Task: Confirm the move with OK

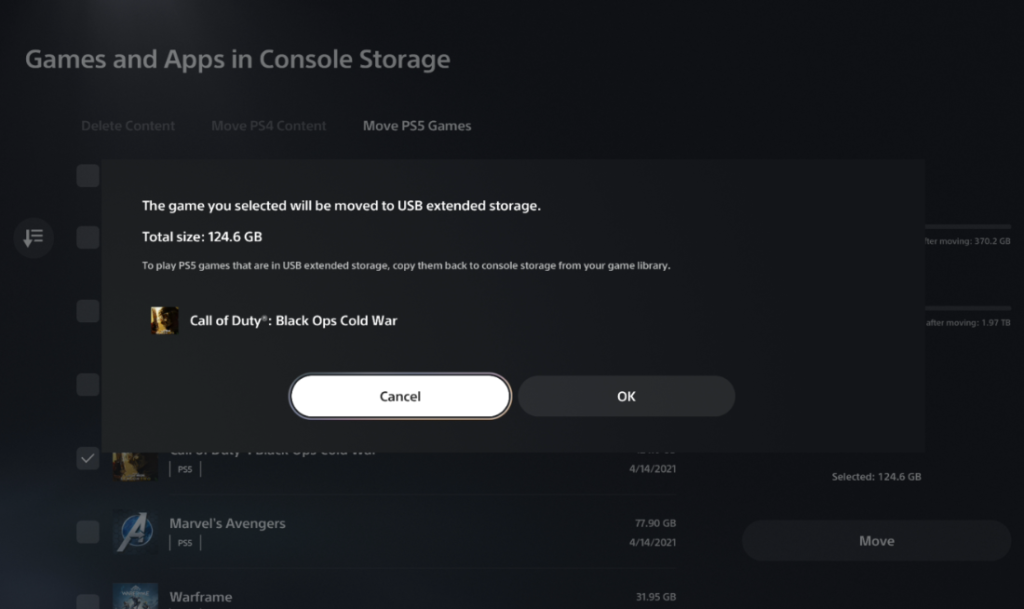Action: (626, 396)
